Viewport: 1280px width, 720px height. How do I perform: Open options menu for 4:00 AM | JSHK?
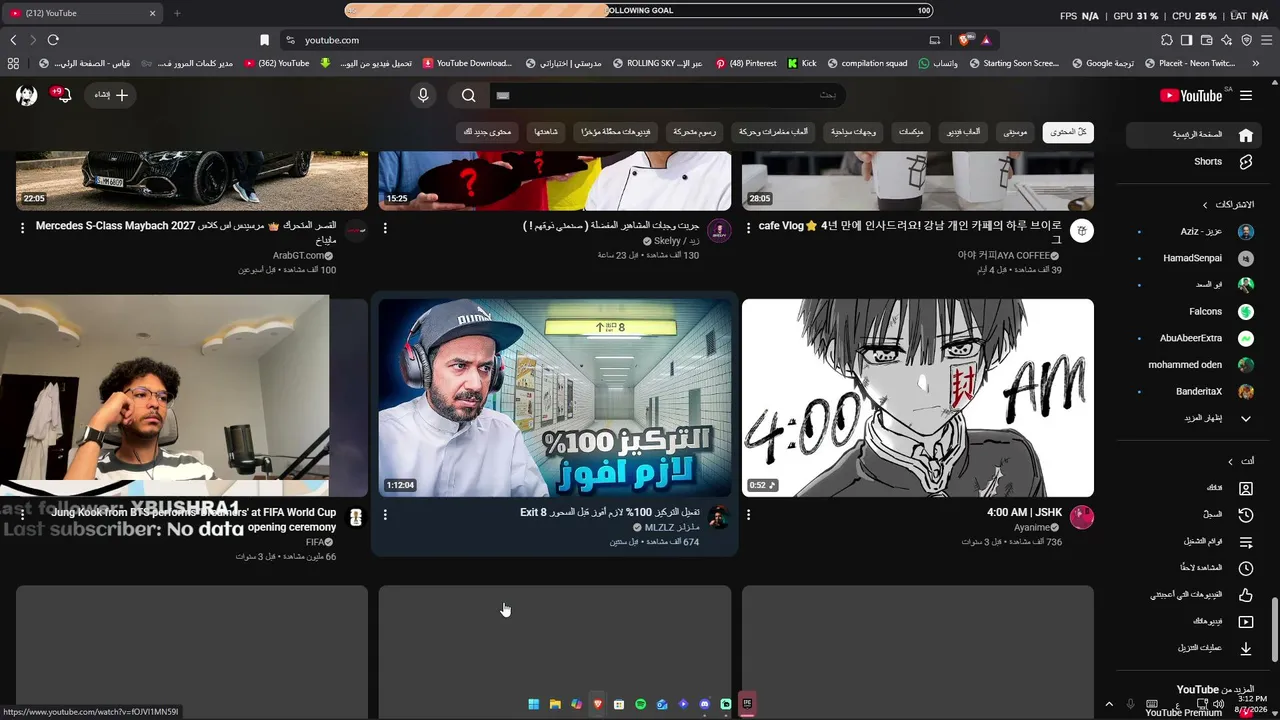click(748, 515)
